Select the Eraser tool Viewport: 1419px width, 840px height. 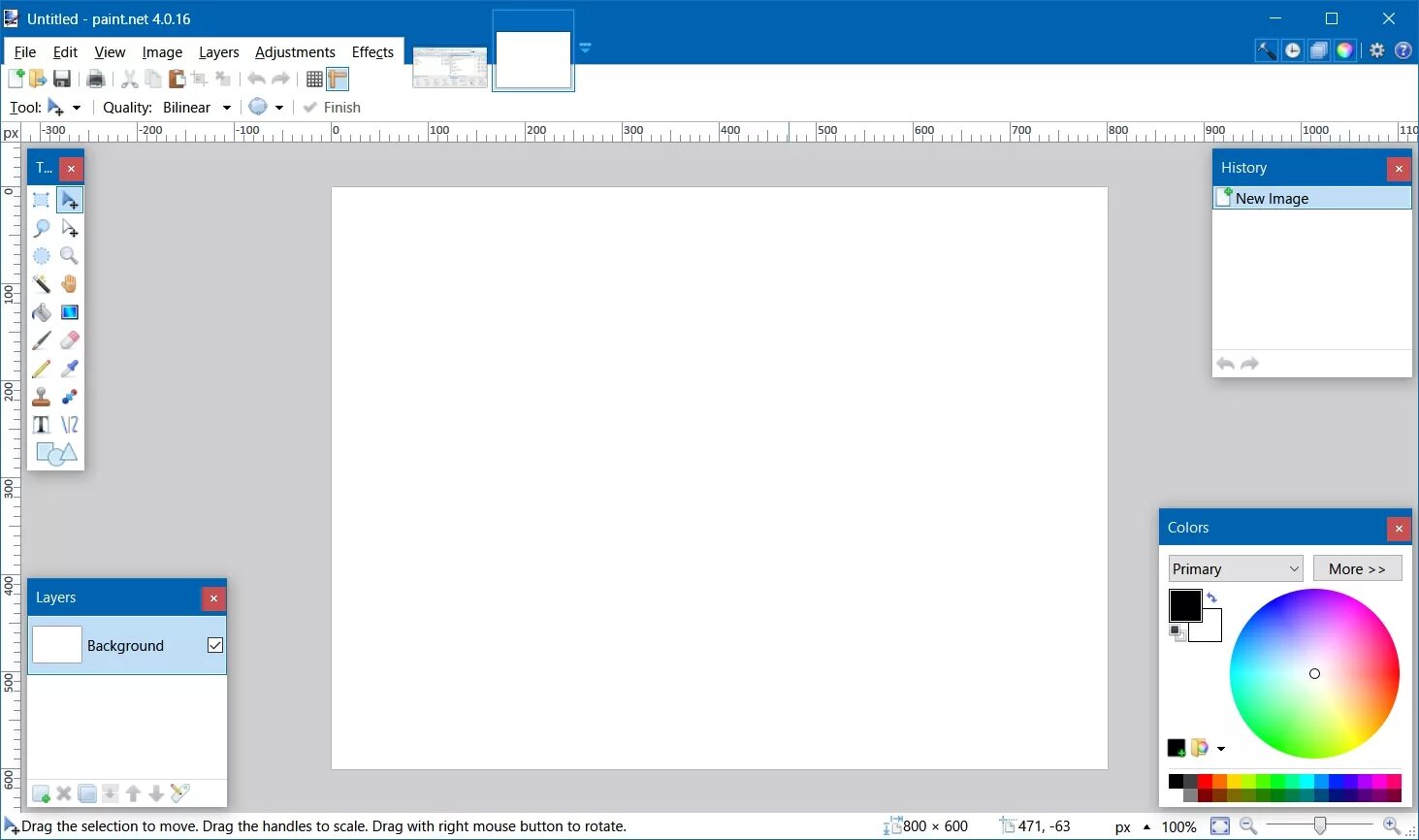pyautogui.click(x=69, y=340)
